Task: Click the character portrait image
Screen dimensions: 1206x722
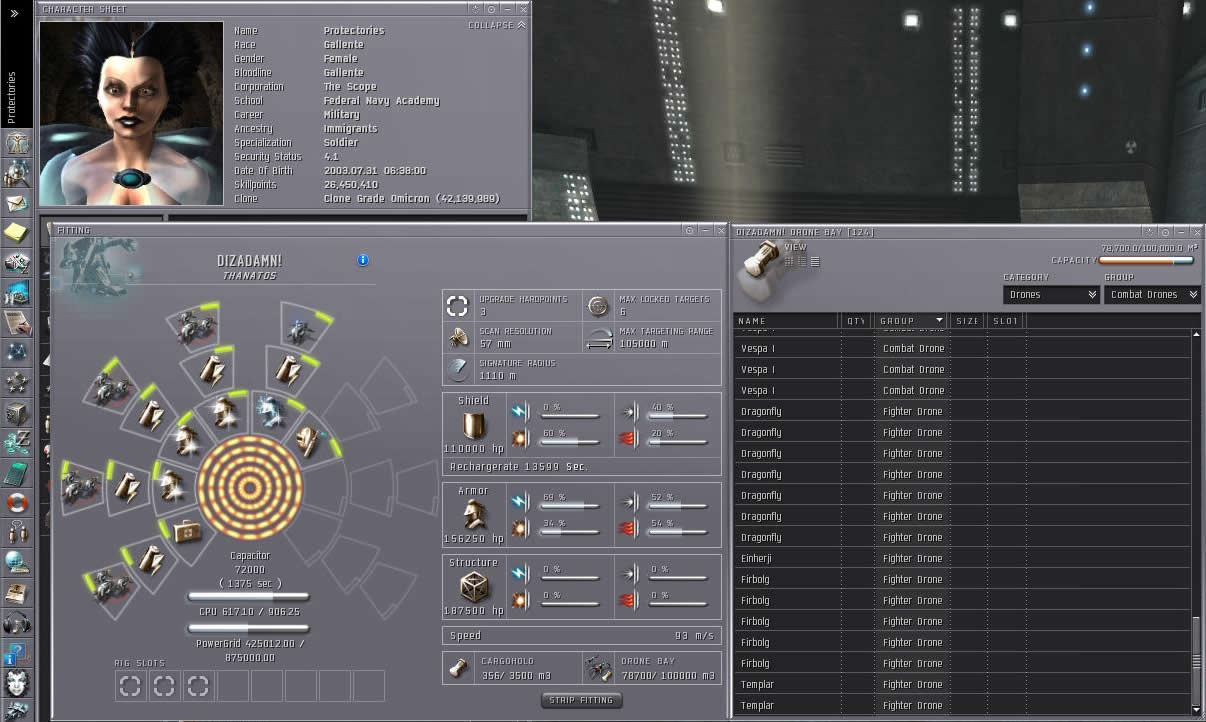Action: tap(131, 113)
